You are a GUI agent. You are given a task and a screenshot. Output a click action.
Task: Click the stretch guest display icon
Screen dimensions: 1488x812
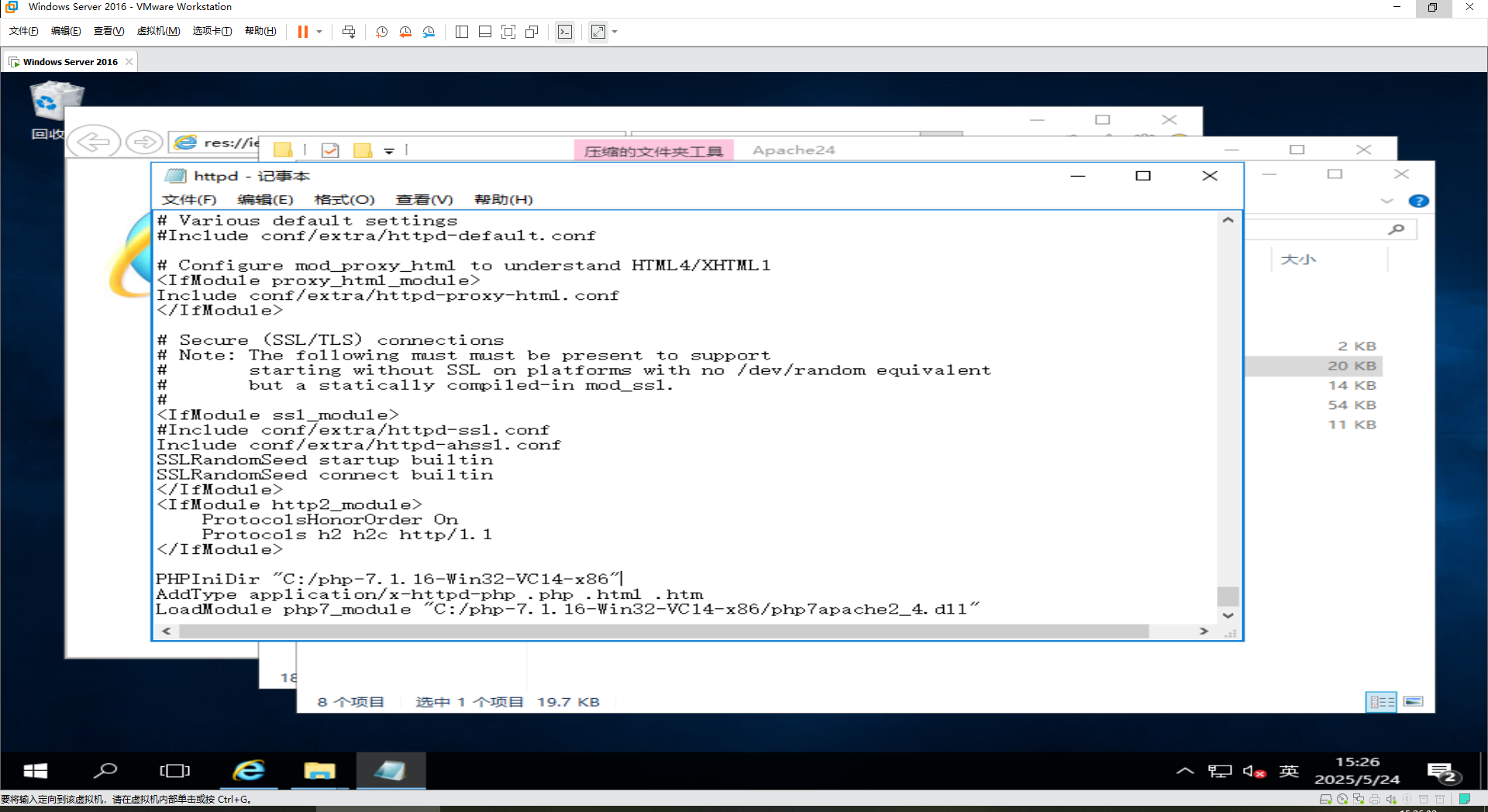(x=598, y=32)
